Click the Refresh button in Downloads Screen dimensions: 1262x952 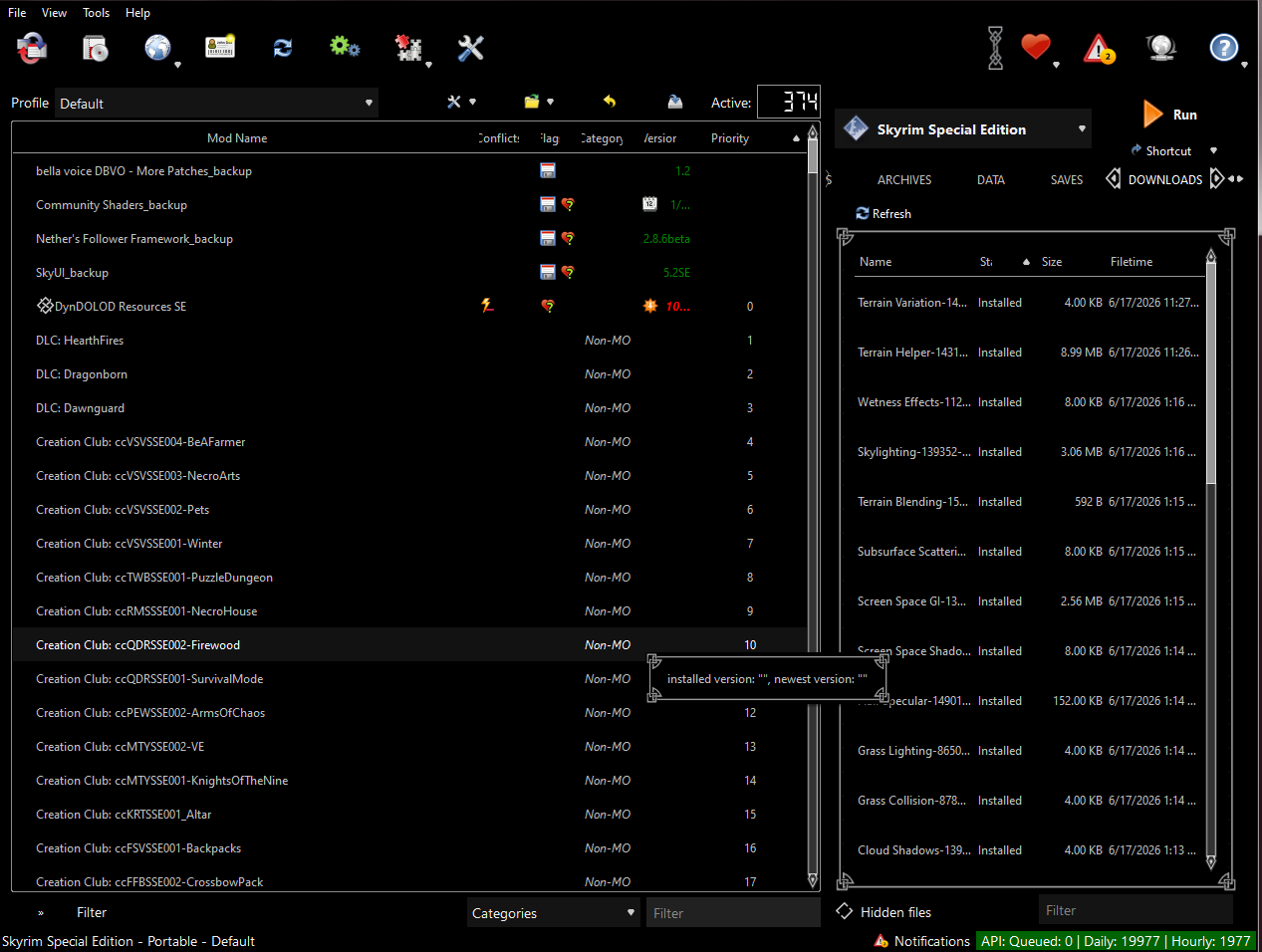(883, 214)
